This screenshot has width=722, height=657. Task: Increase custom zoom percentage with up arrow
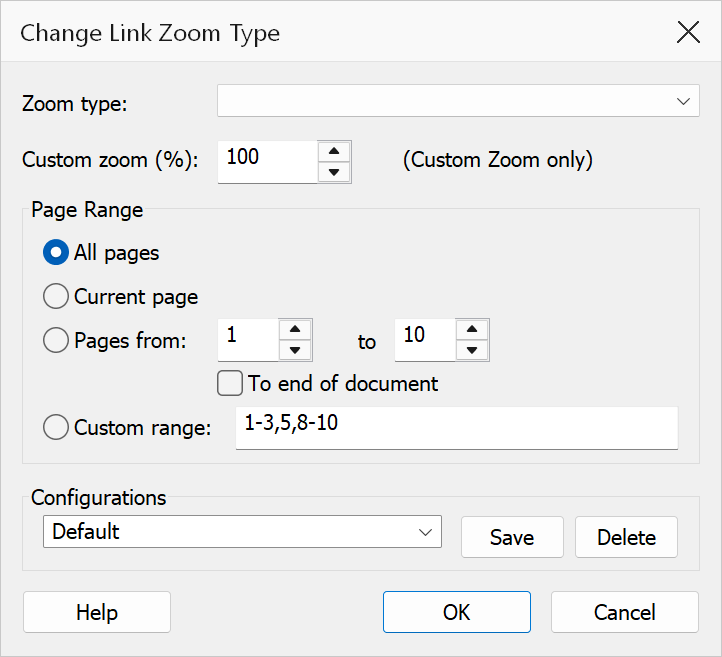tap(334, 151)
